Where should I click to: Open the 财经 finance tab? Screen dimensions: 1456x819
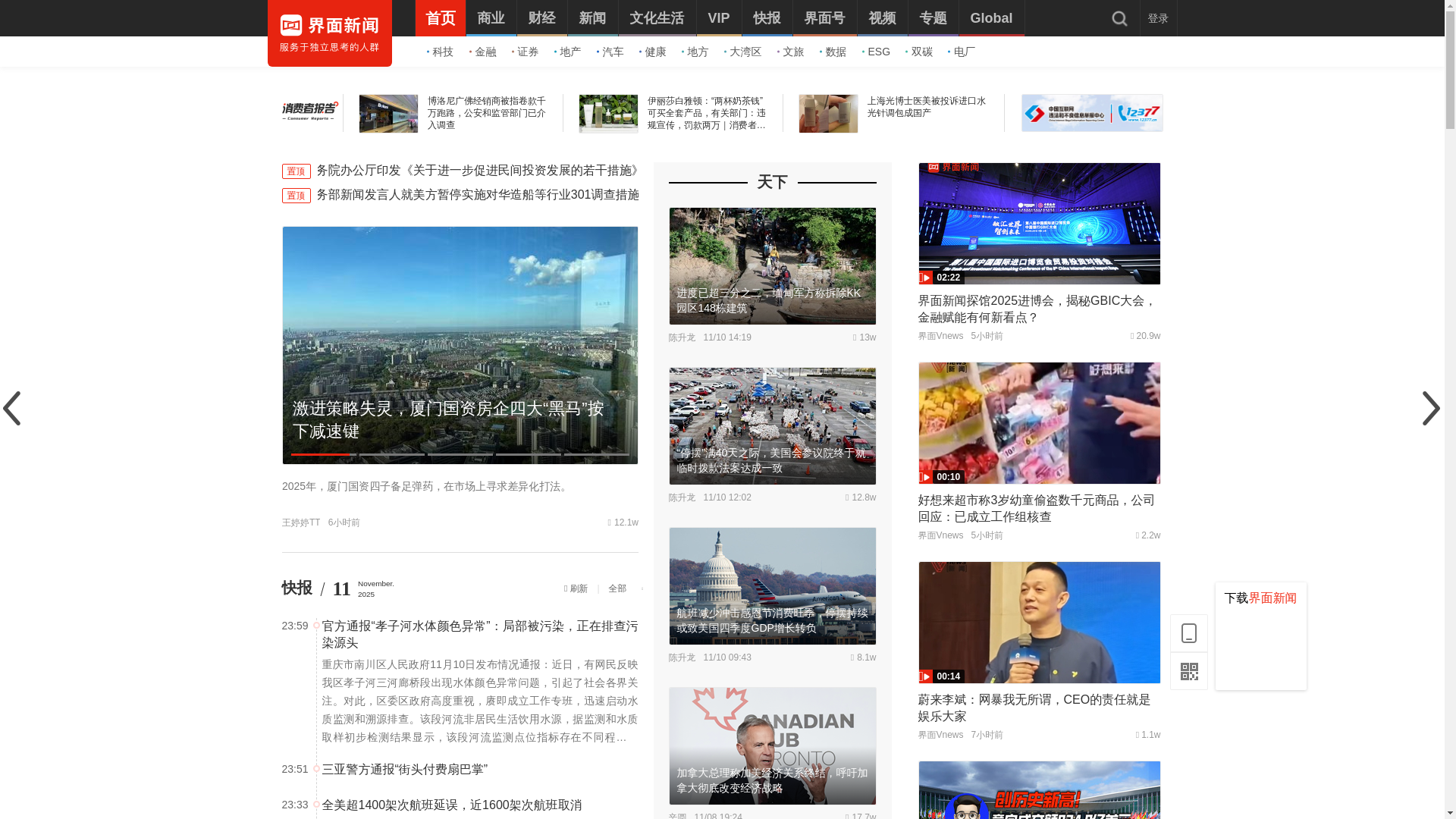click(x=542, y=18)
